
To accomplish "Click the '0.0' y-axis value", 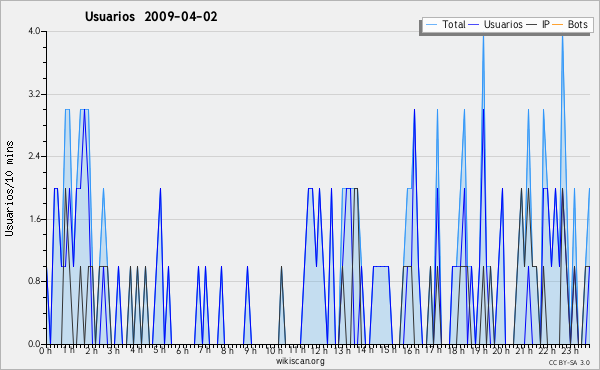I will (x=34, y=344).
